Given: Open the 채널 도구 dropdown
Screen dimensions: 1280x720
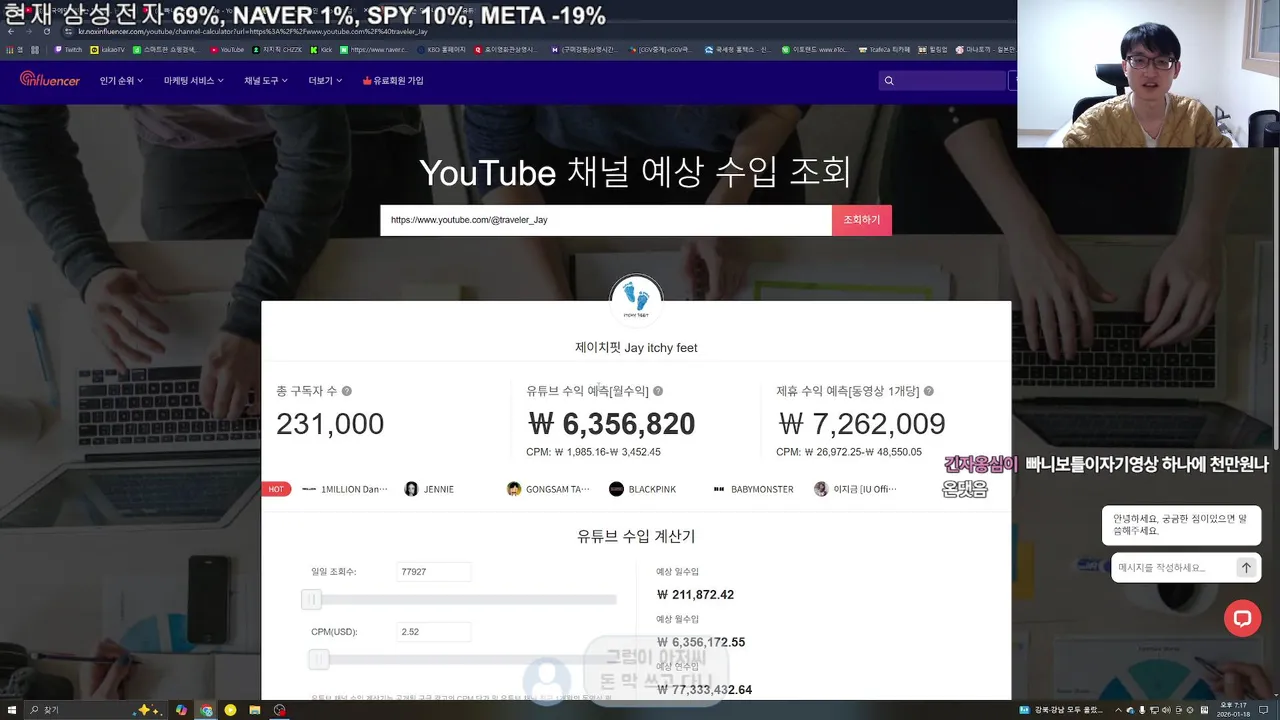Looking at the screenshot, I should [x=265, y=80].
